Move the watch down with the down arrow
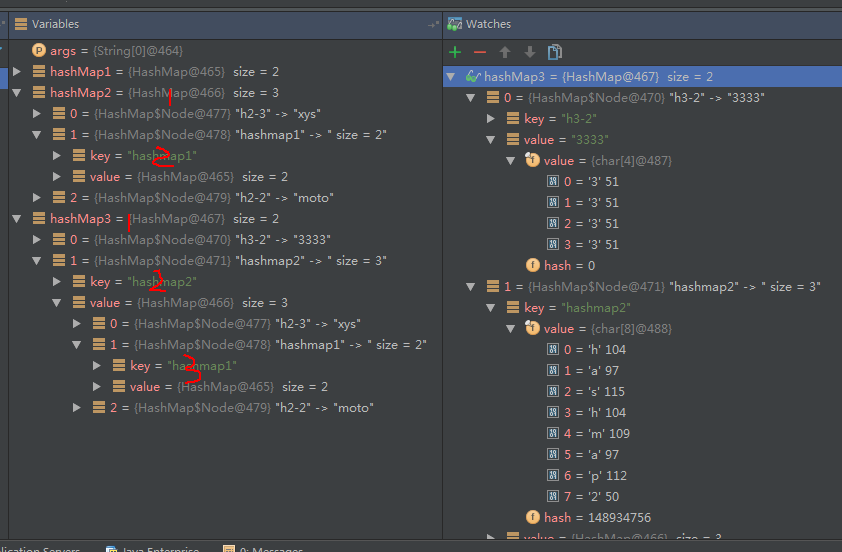The height and width of the screenshot is (552, 842). 530,52
